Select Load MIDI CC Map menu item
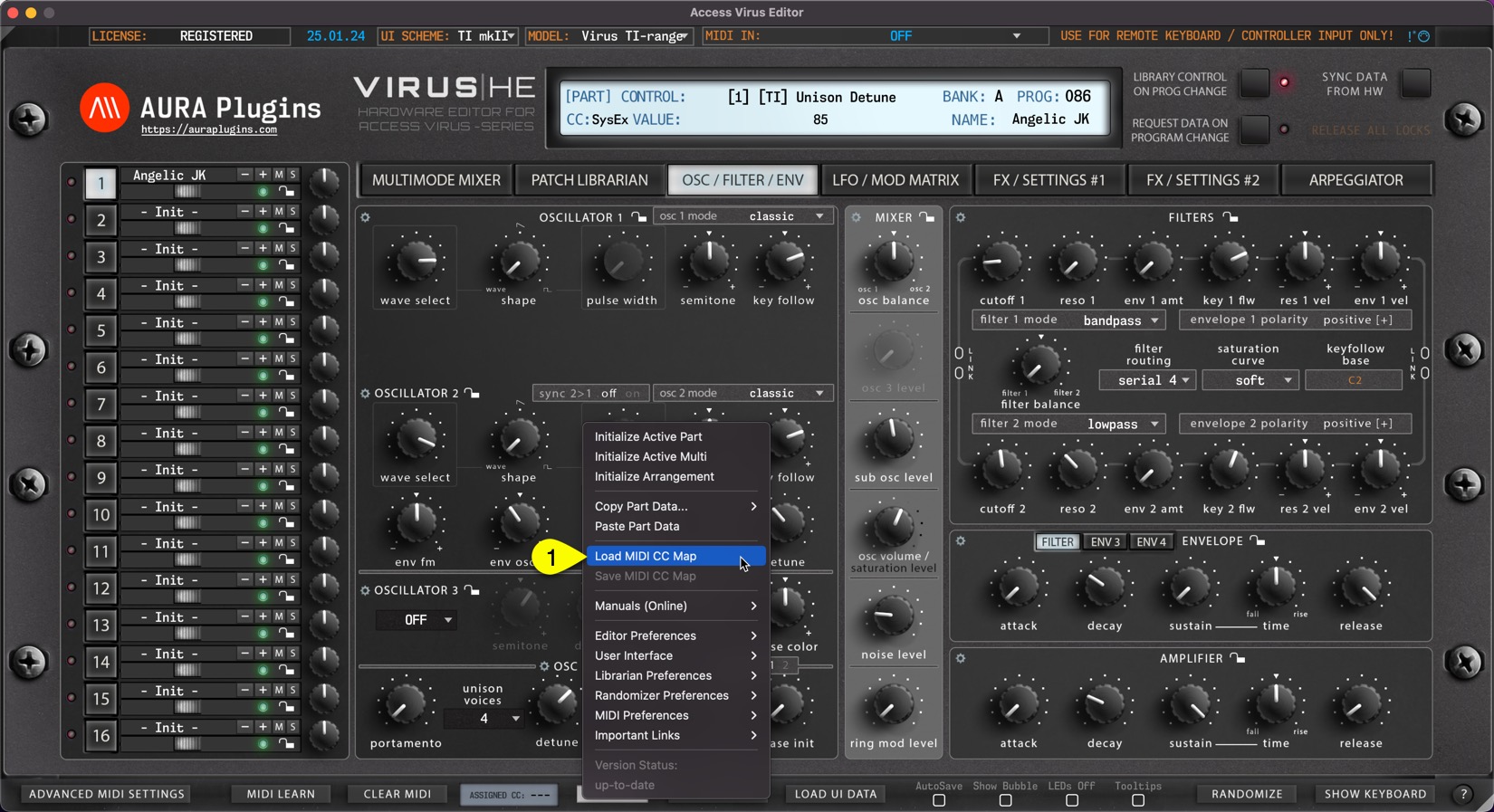This screenshot has width=1494, height=812. click(x=646, y=556)
